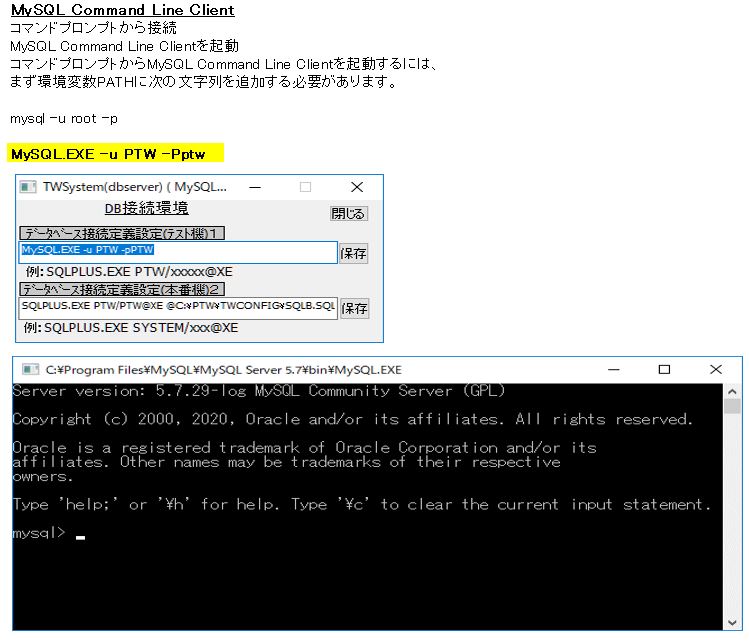Viewport: 749px width, 641px height.
Task: Click the 'Copyright (c) 2000, 2020' console line
Action: pos(353,419)
